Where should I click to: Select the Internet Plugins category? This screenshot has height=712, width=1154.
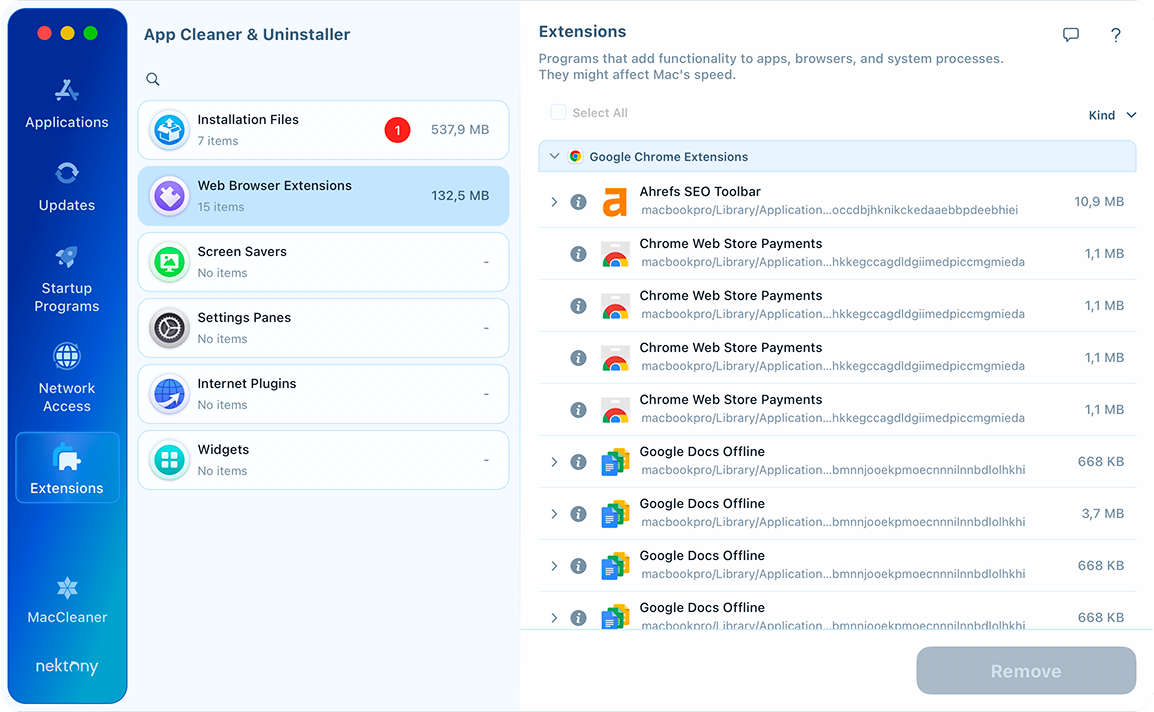[323, 394]
